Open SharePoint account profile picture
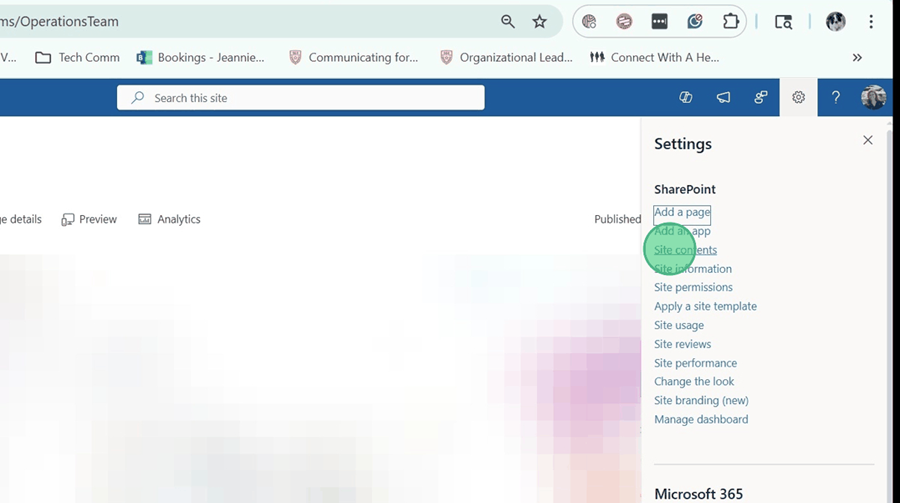 point(873,98)
